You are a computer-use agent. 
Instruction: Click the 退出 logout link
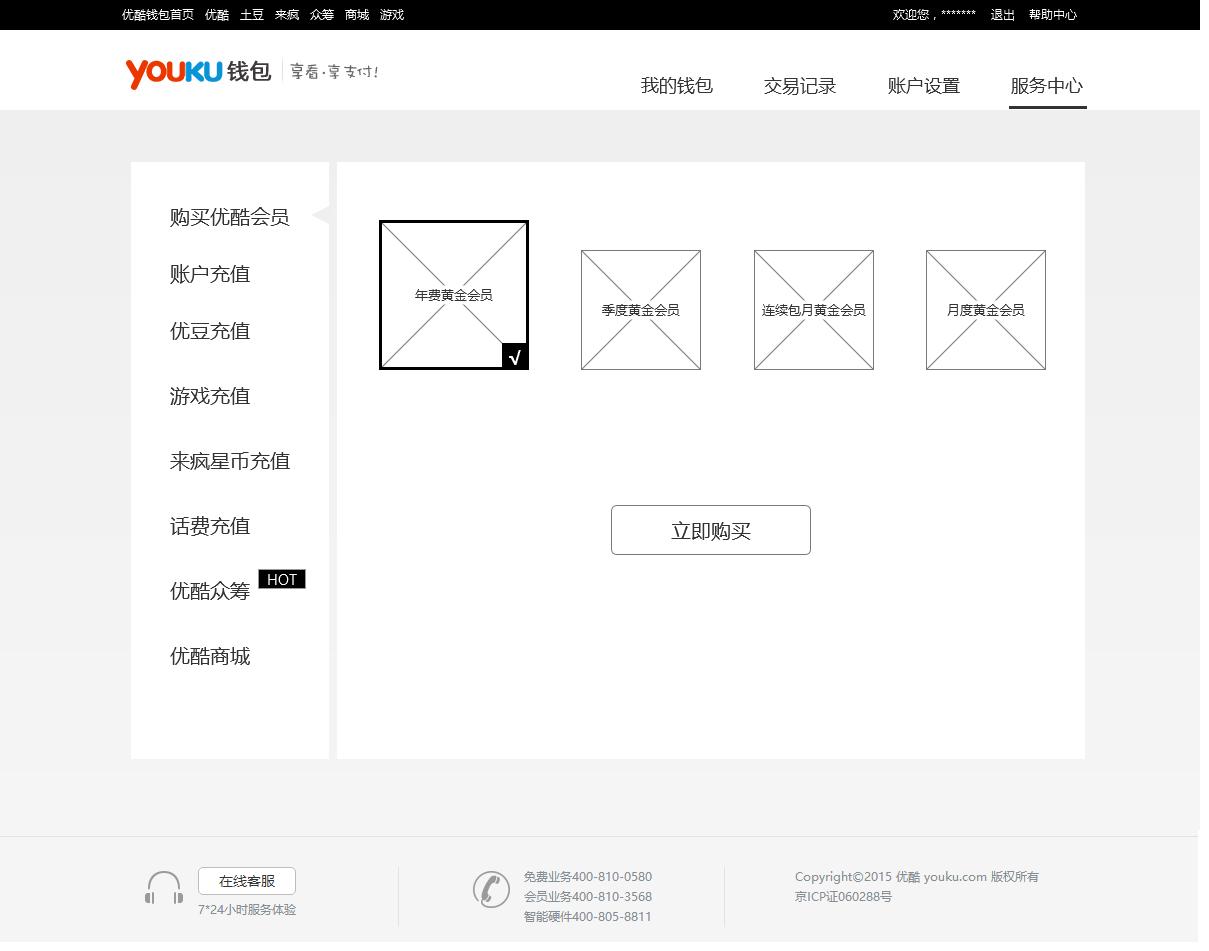1002,15
